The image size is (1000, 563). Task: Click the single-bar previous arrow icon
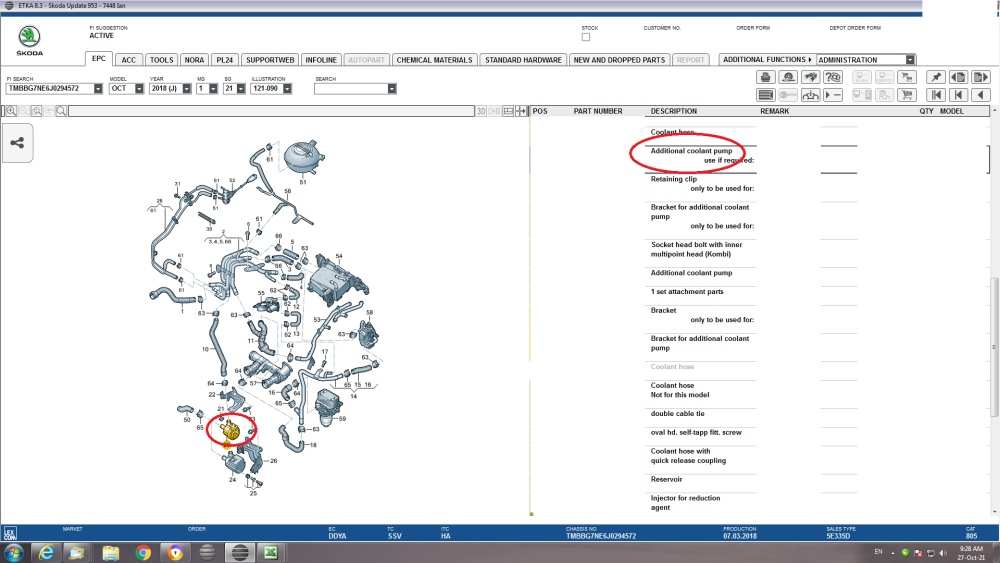pos(958,95)
